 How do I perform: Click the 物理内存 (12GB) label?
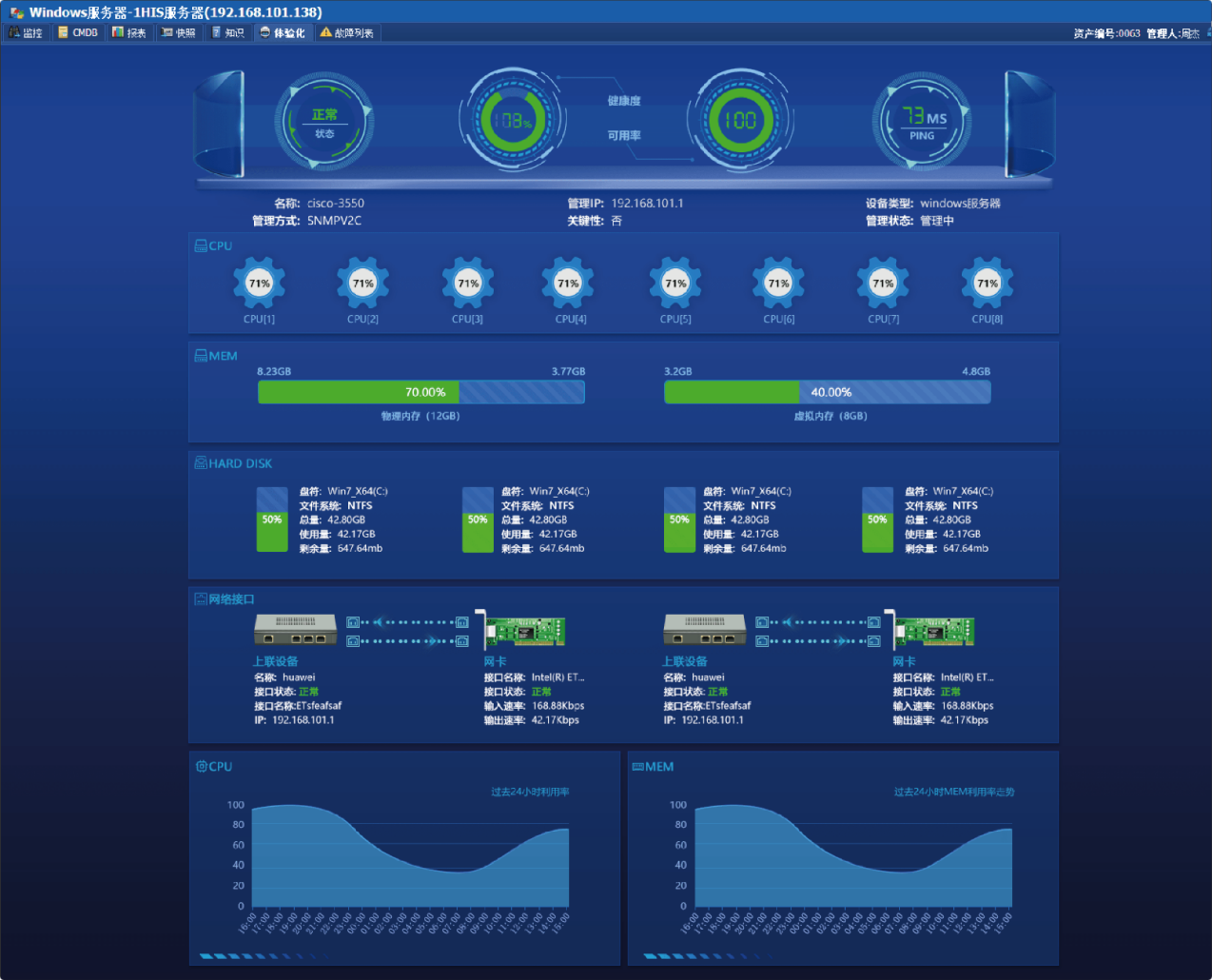point(420,416)
